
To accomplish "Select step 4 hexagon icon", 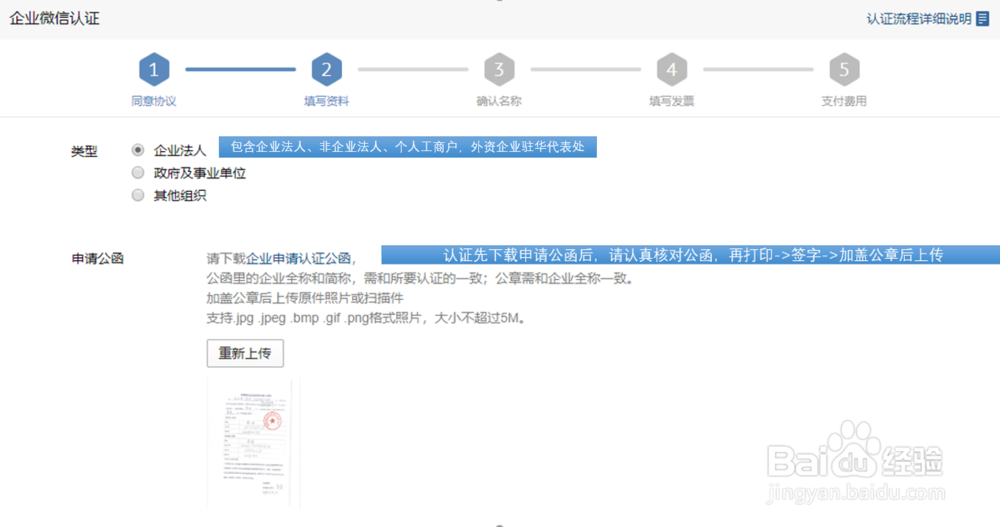I will (x=672, y=70).
